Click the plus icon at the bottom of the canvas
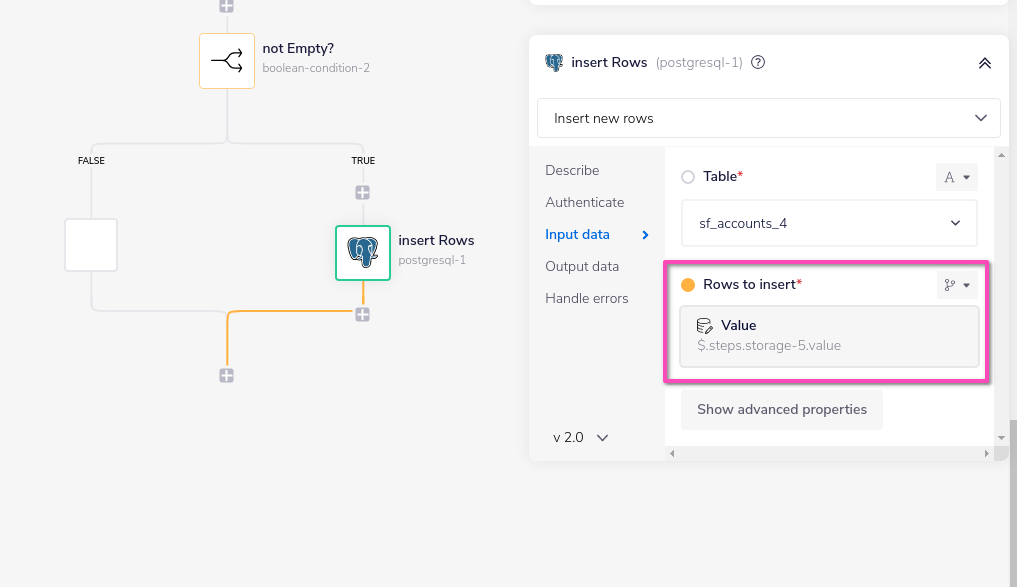 click(x=226, y=376)
